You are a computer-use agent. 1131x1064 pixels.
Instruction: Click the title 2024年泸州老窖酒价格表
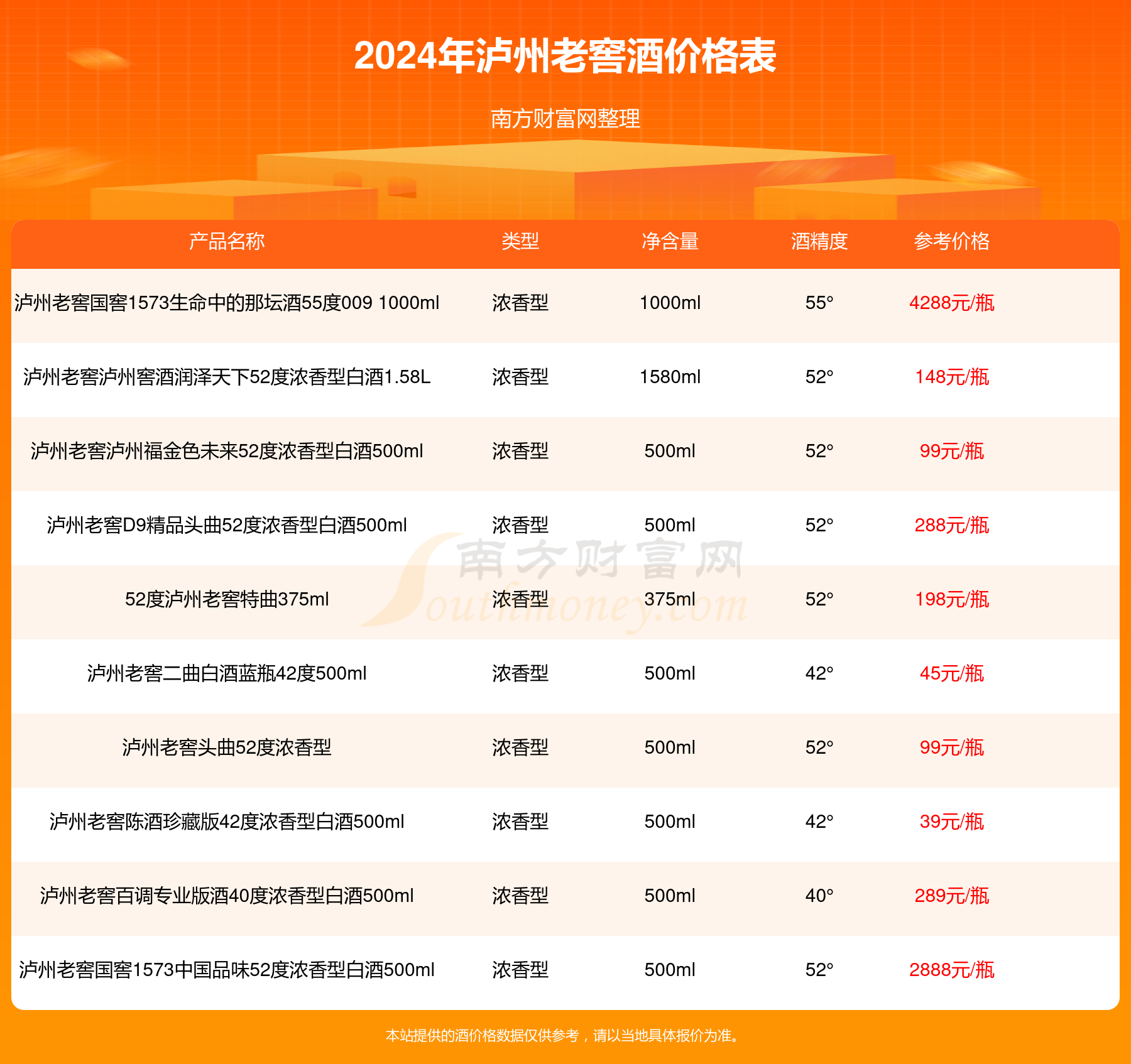point(565,56)
